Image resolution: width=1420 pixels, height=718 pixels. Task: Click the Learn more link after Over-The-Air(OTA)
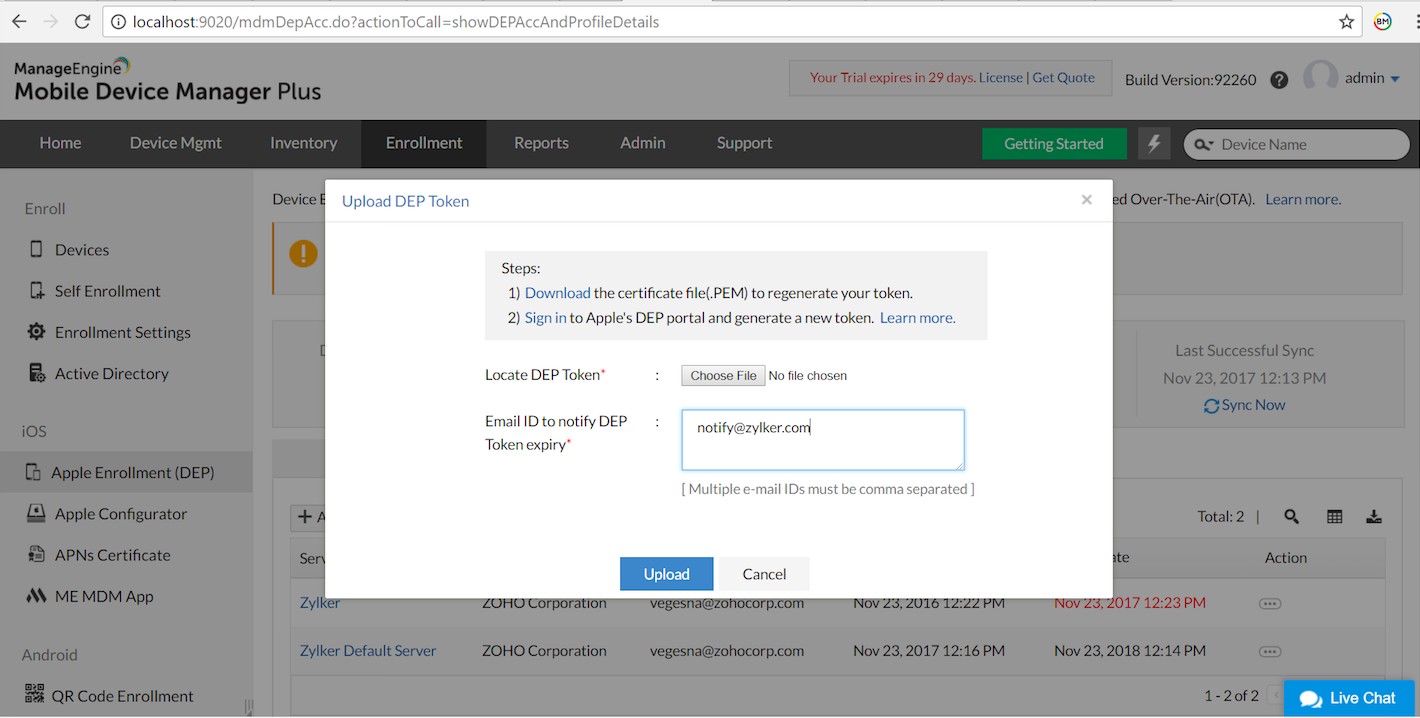(x=1303, y=199)
